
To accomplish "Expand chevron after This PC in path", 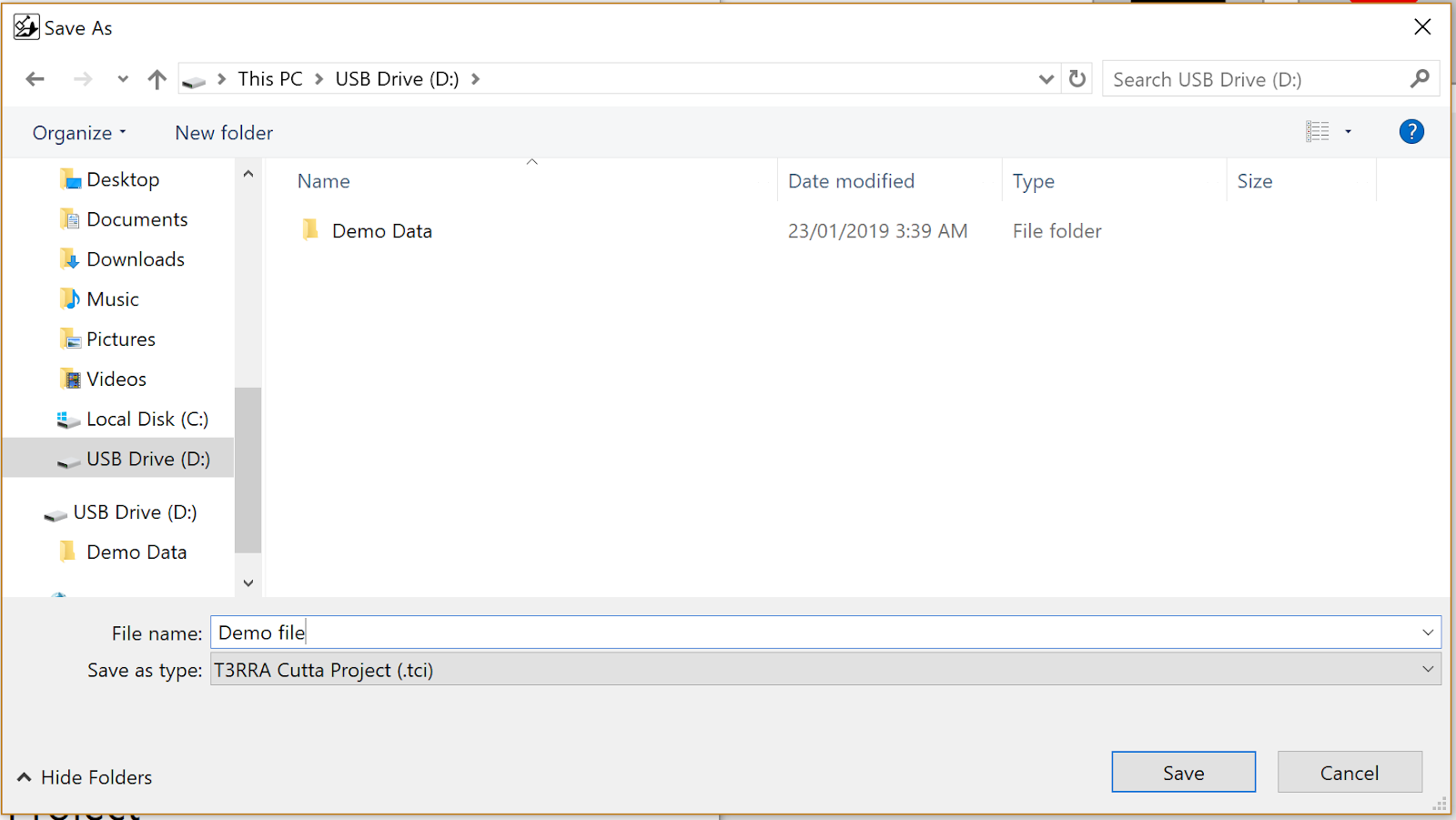I will click(318, 79).
